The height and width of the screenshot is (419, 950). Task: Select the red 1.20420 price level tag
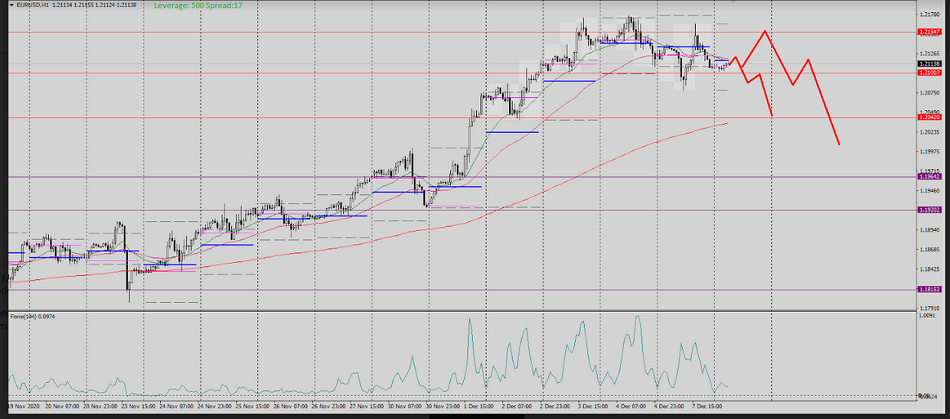click(928, 117)
